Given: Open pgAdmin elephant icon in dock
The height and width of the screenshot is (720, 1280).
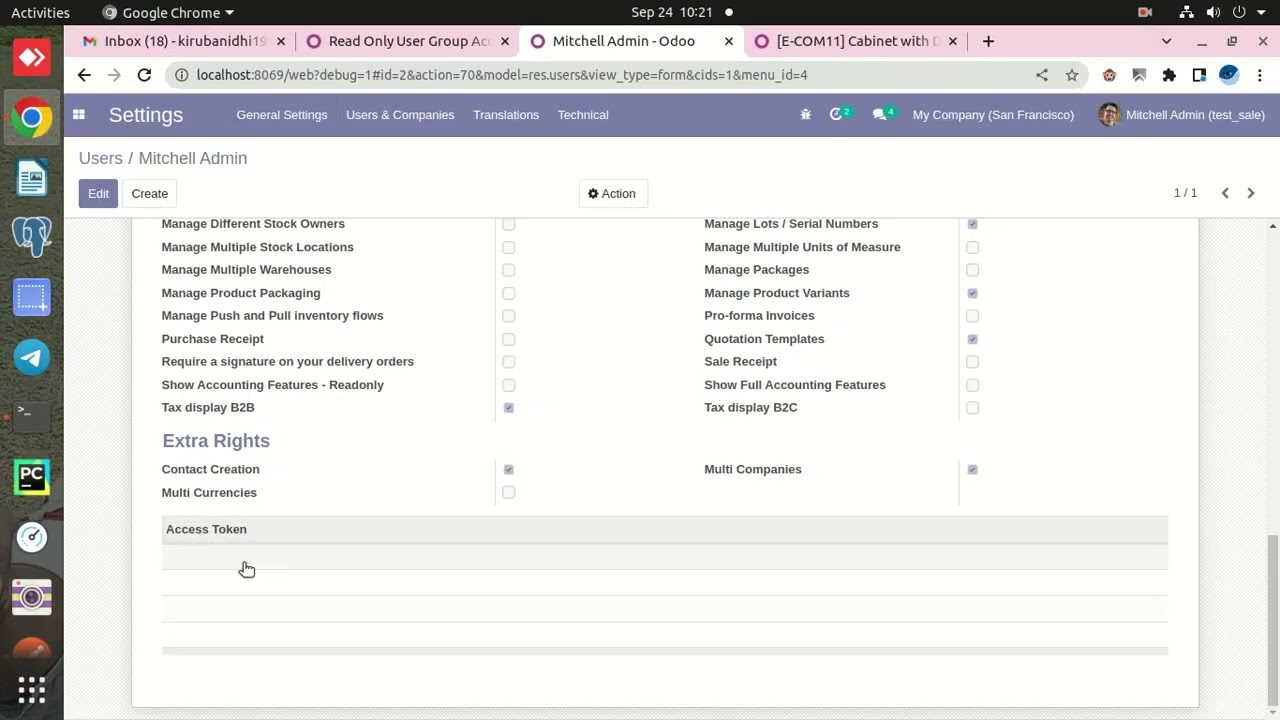Looking at the screenshot, I should tap(32, 237).
